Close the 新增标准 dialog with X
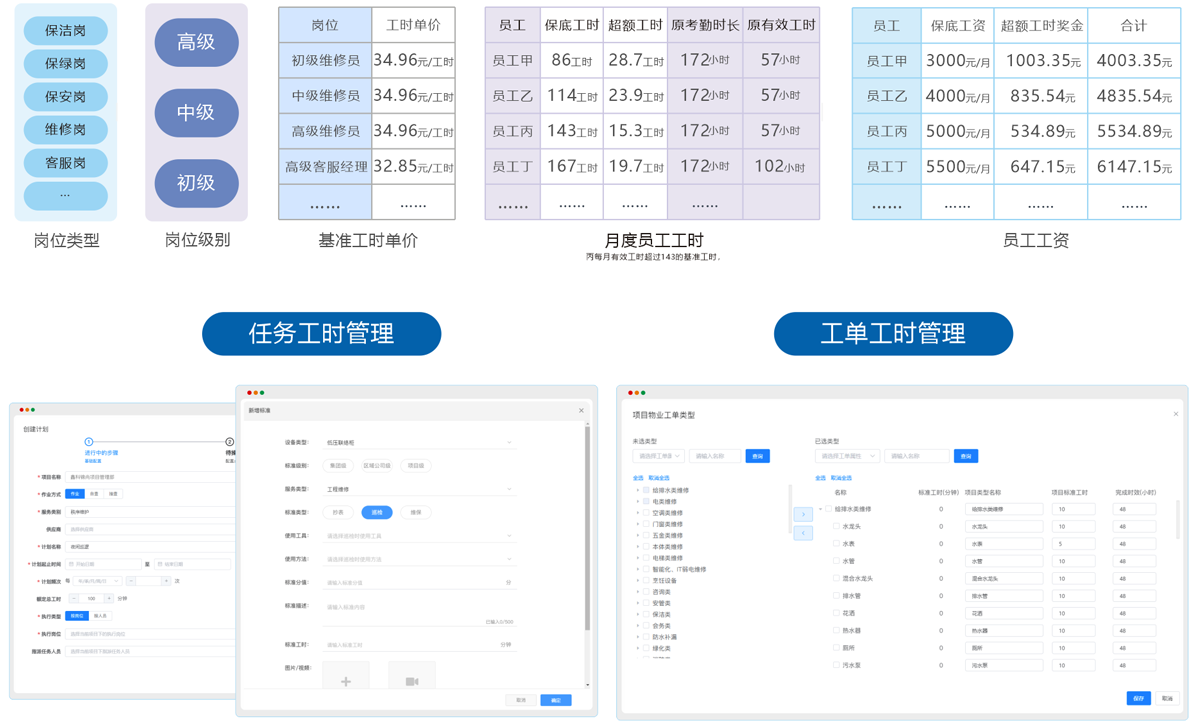Screen dimensions: 1200x727 581,411
